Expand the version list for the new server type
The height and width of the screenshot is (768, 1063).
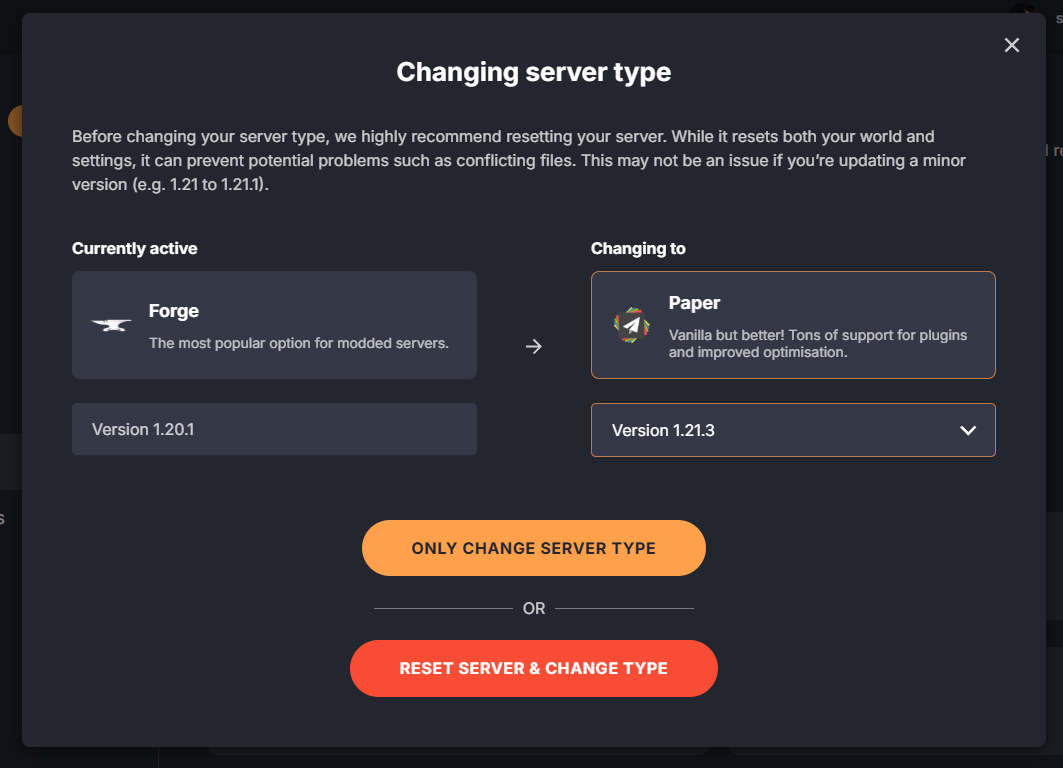coord(793,430)
